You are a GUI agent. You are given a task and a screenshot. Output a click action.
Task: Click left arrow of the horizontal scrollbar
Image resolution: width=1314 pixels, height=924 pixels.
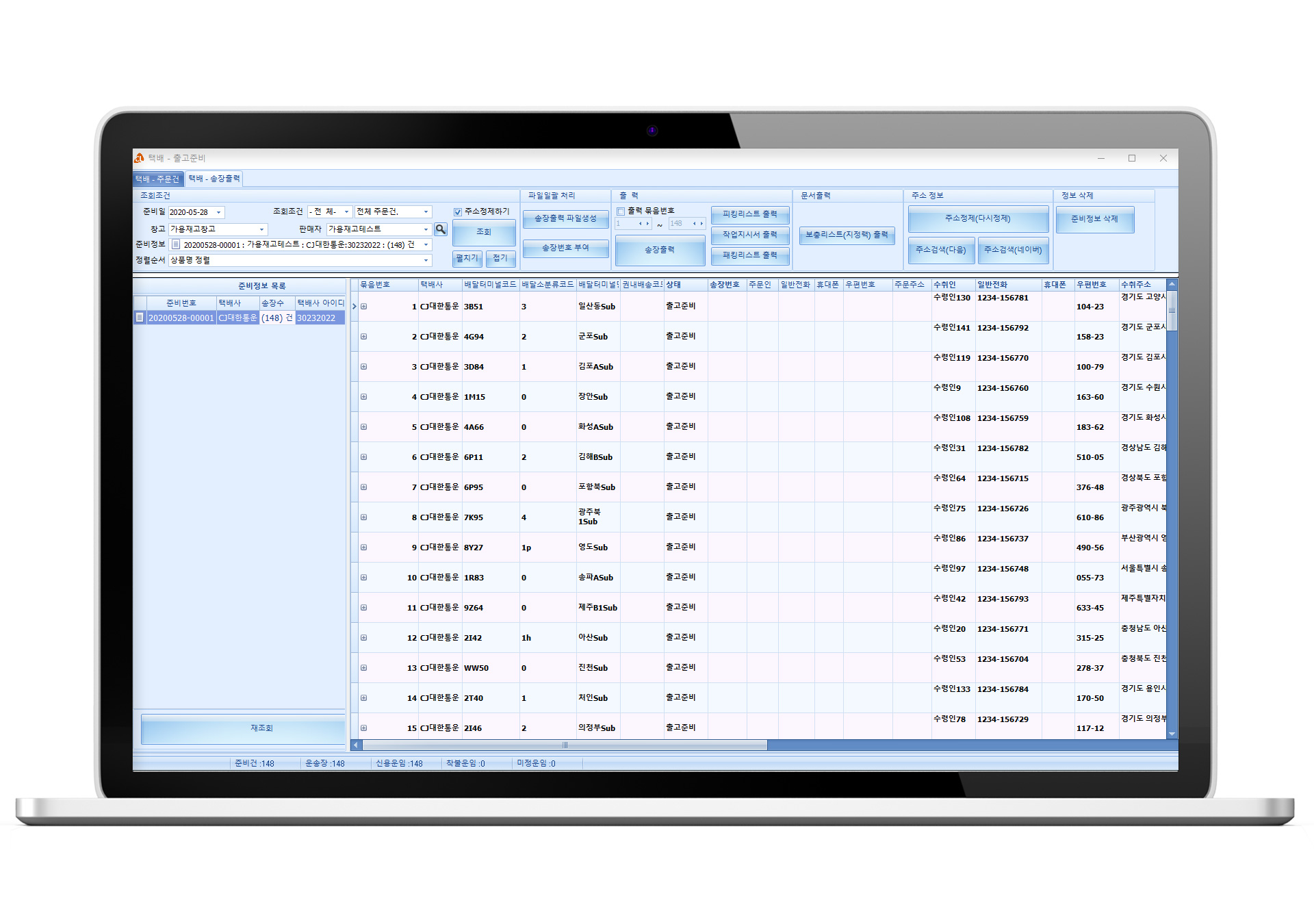[356, 745]
